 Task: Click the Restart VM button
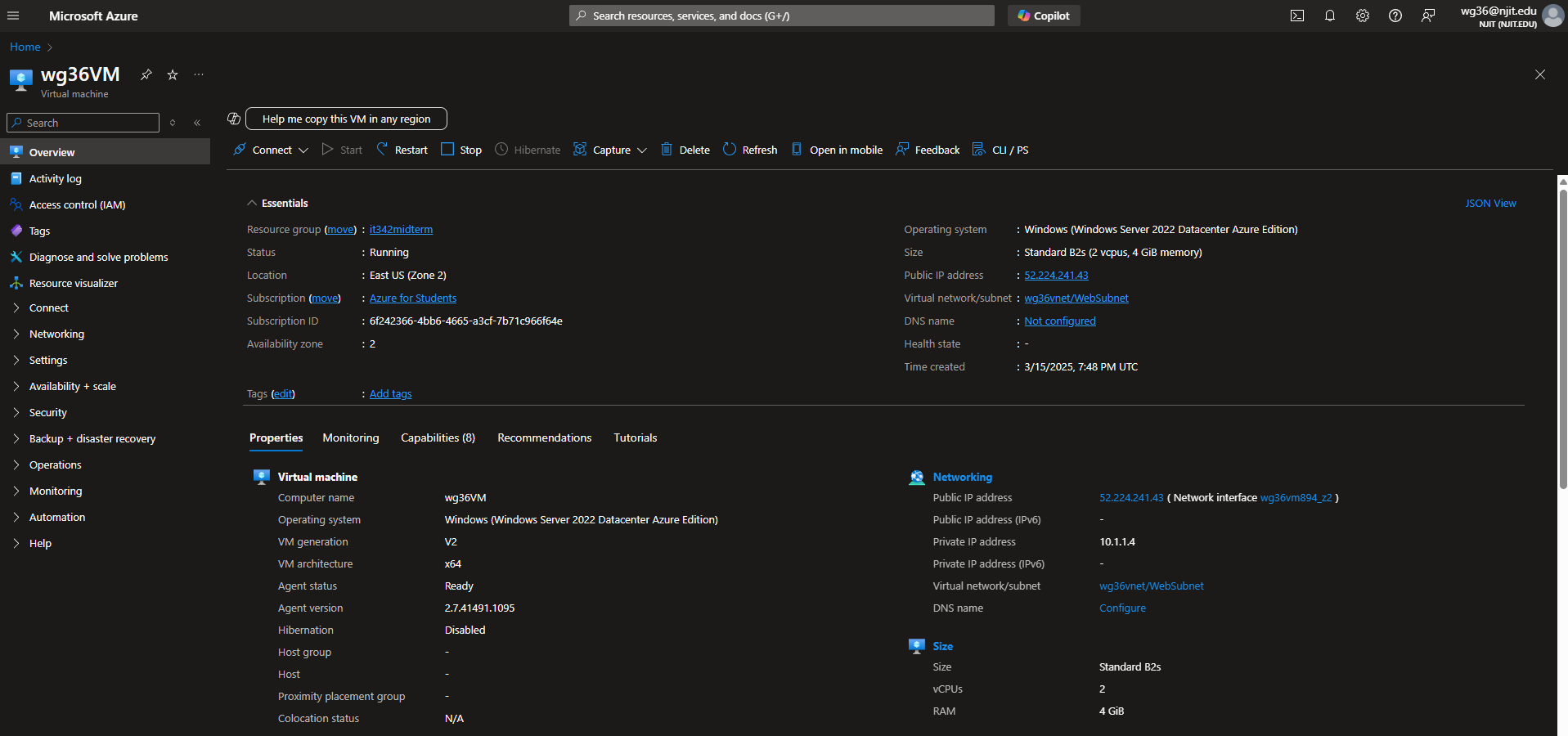[x=402, y=150]
